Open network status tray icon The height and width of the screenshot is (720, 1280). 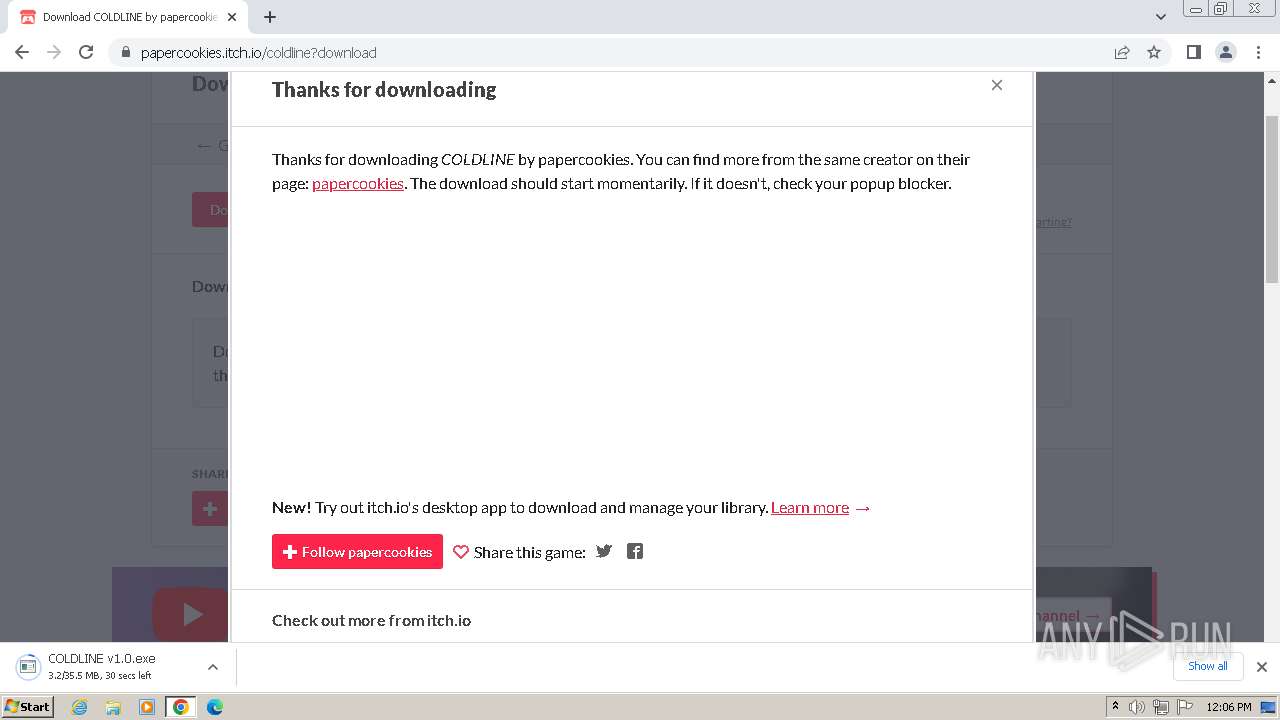coord(1161,707)
